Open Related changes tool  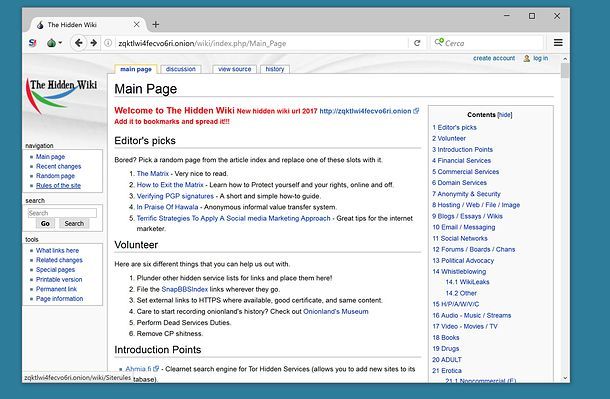tap(59, 260)
